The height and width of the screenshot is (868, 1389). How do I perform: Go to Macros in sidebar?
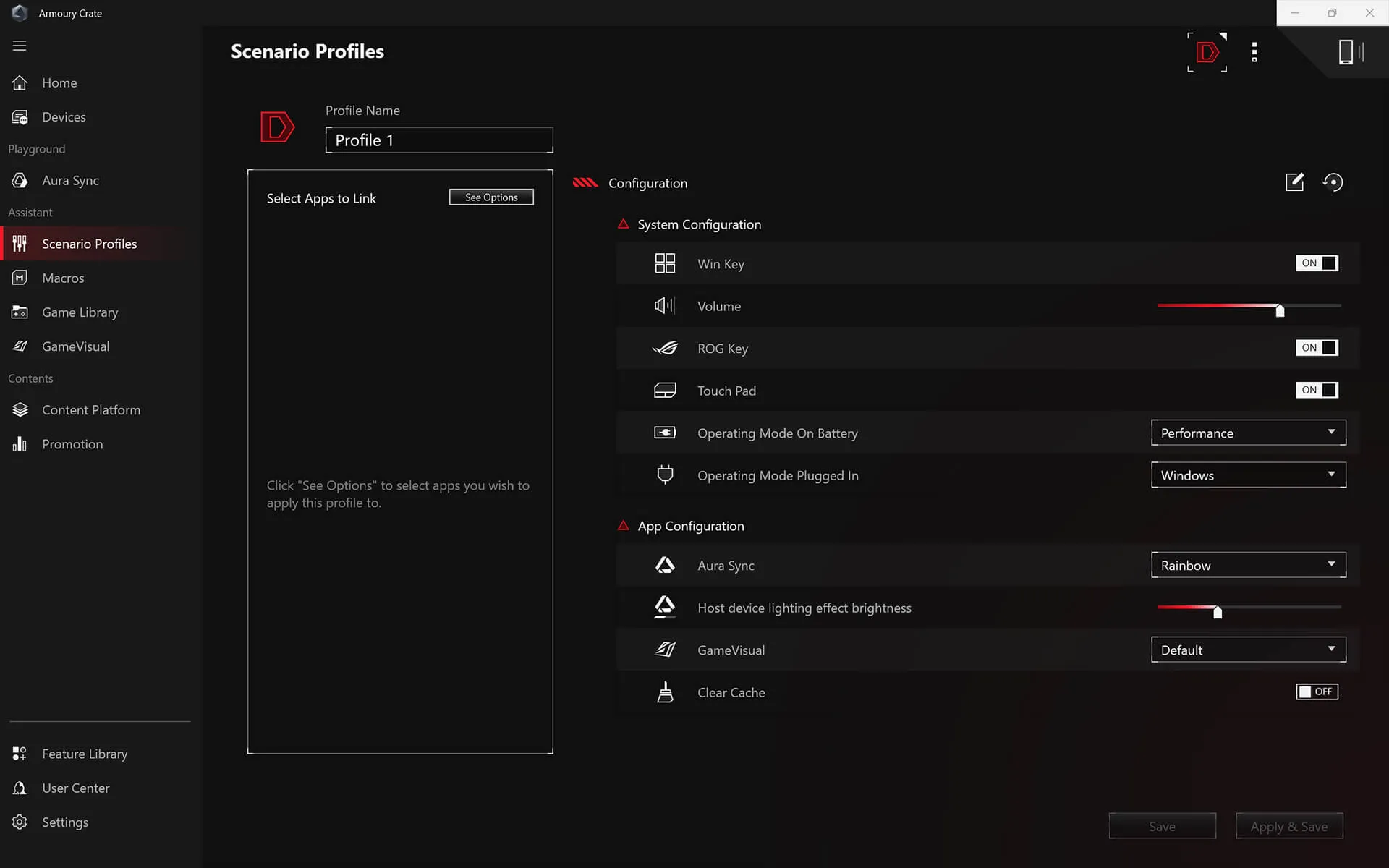click(63, 278)
